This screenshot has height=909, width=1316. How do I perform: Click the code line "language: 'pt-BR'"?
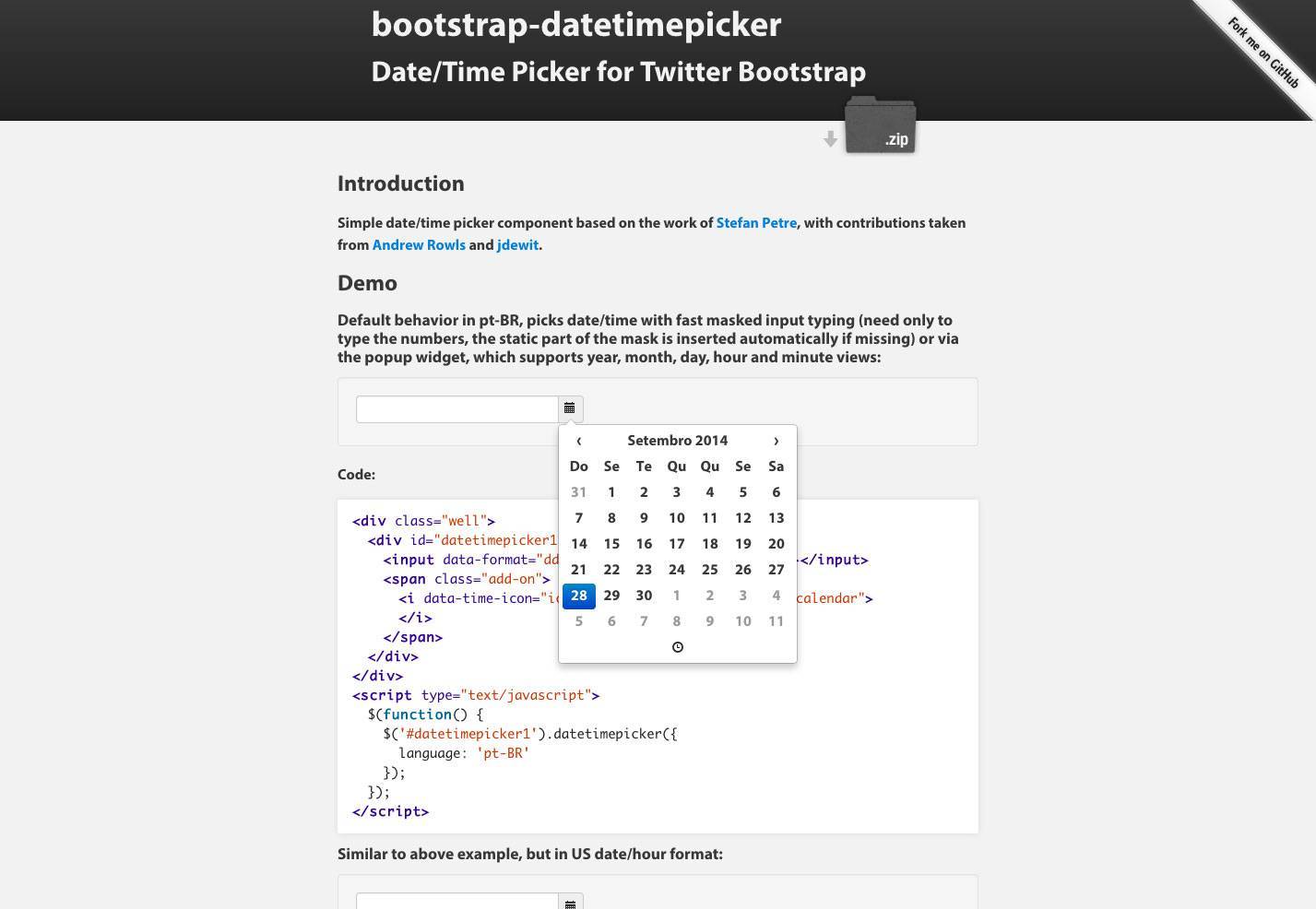(x=464, y=753)
